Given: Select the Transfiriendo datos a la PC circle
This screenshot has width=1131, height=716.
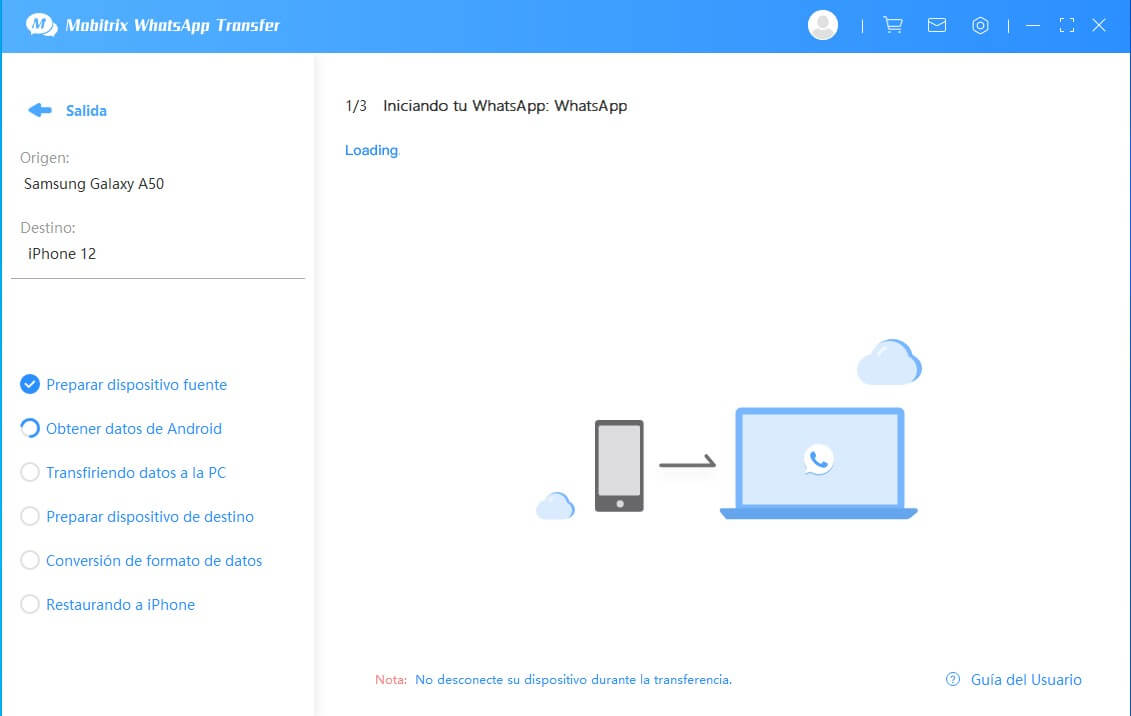Looking at the screenshot, I should 30,472.
